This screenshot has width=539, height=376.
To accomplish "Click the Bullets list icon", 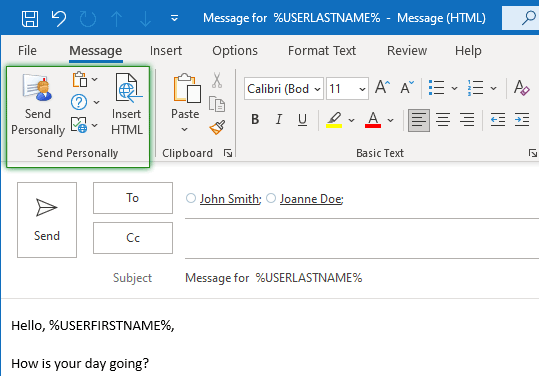I will (x=437, y=88).
